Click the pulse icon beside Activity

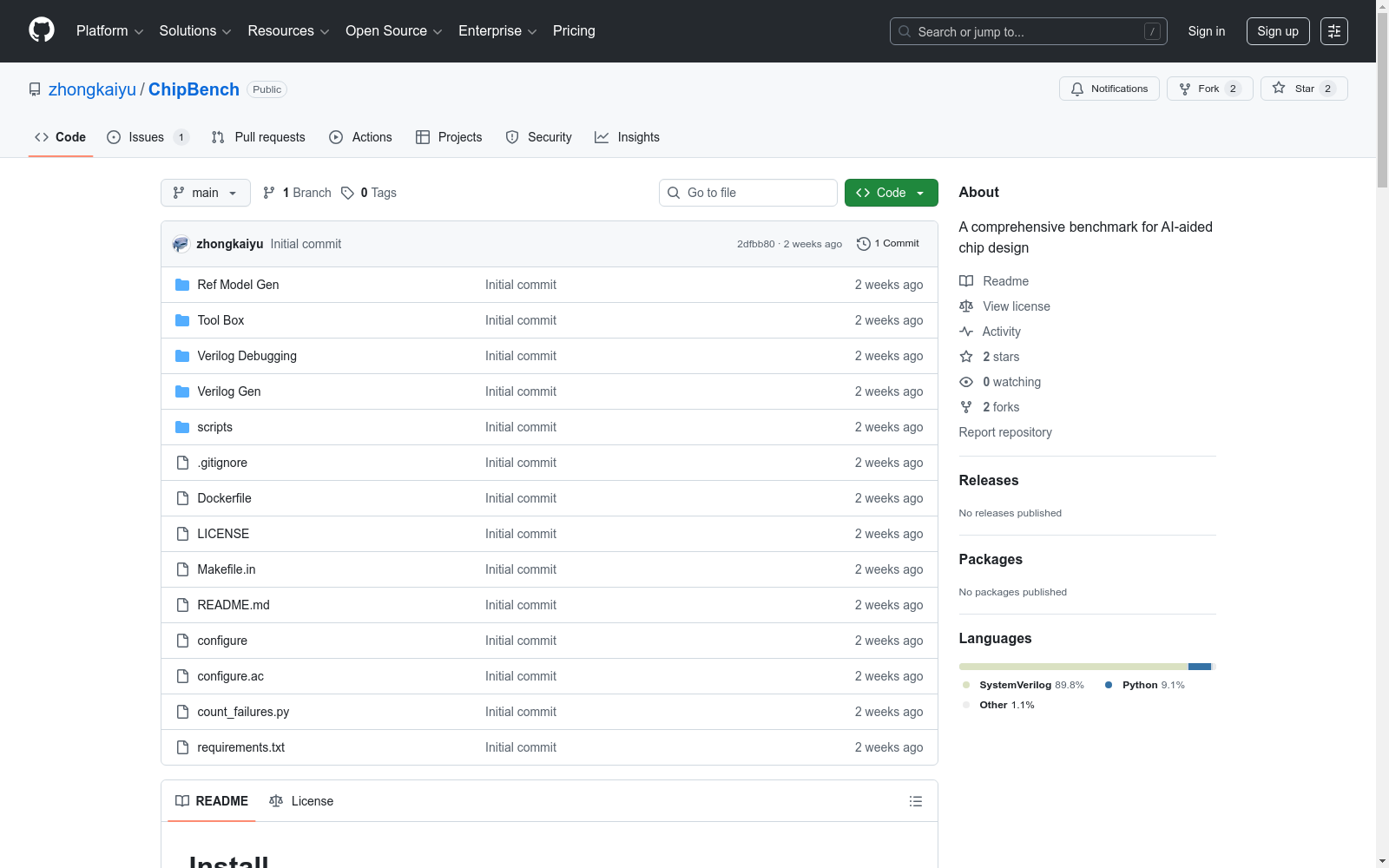tap(966, 332)
